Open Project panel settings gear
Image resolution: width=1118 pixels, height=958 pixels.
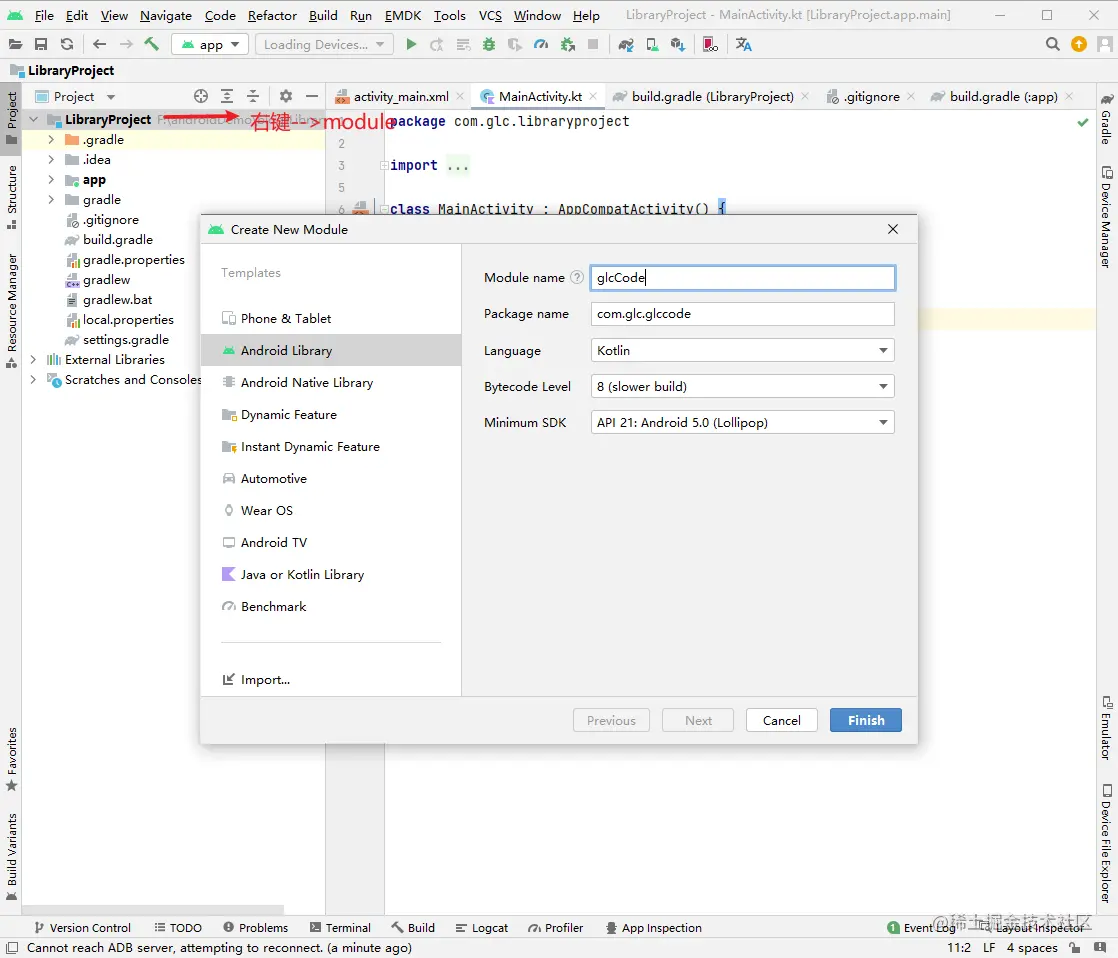click(x=286, y=96)
